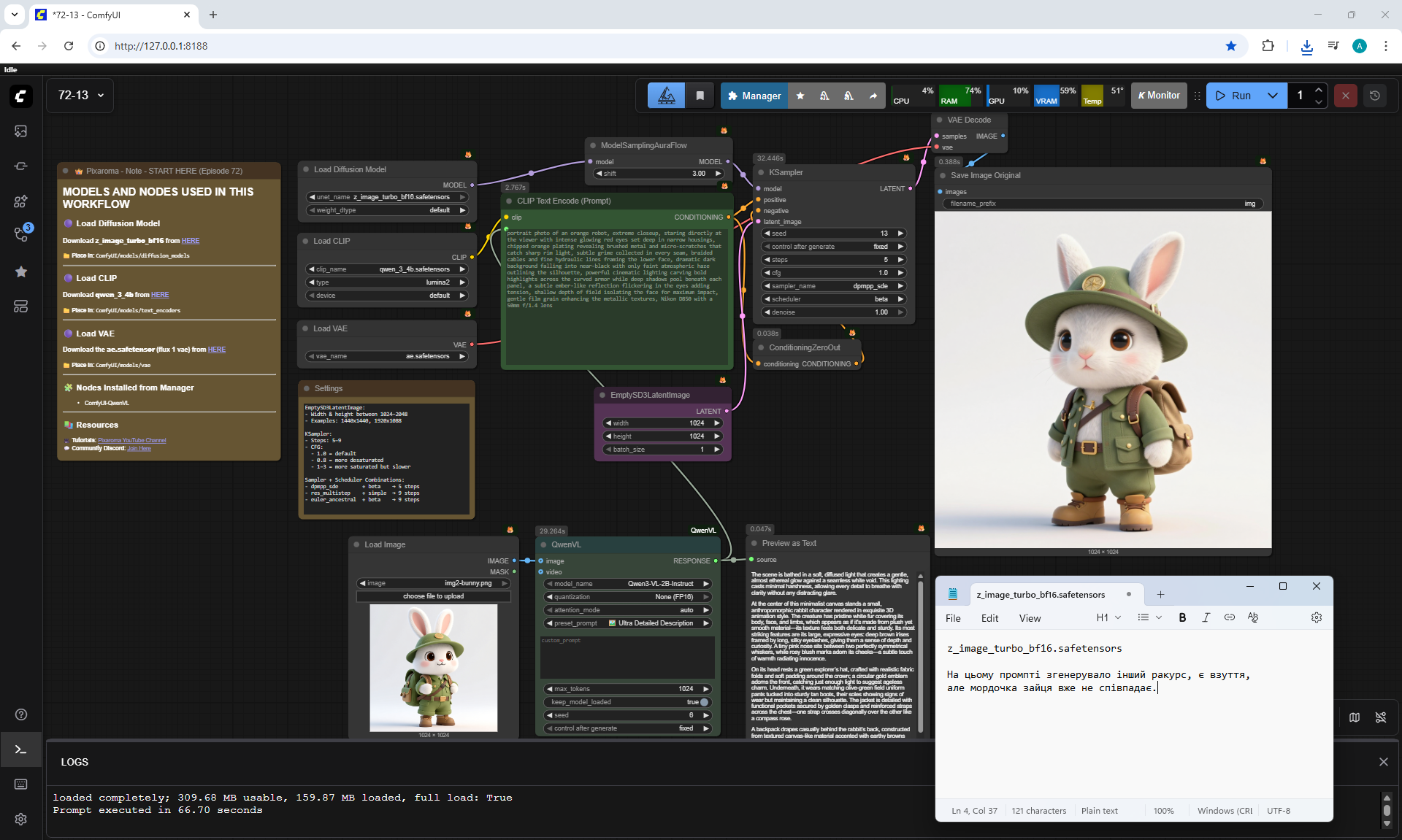
Task: Toggle italic formatting in Notepad
Action: [x=1206, y=617]
